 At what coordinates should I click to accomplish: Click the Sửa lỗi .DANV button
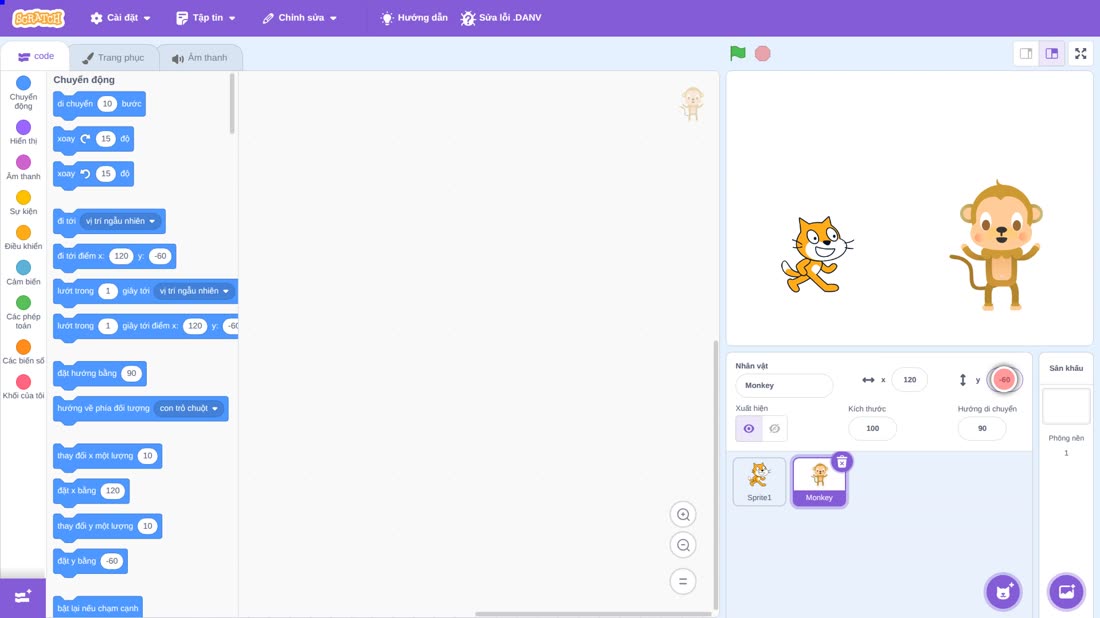tap(501, 18)
